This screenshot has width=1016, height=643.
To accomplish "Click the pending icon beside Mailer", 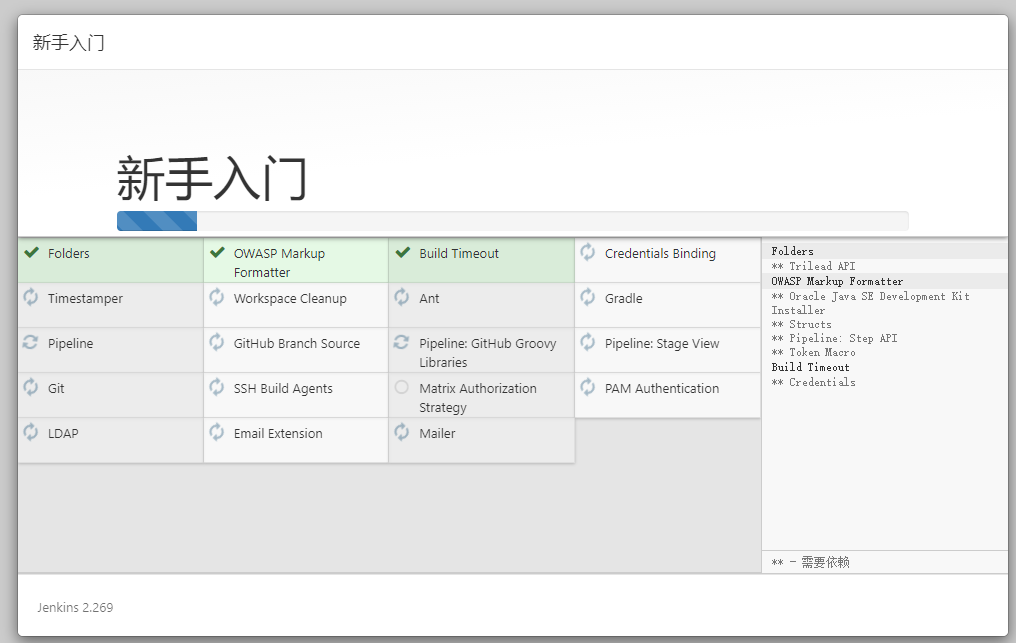I will pos(402,432).
